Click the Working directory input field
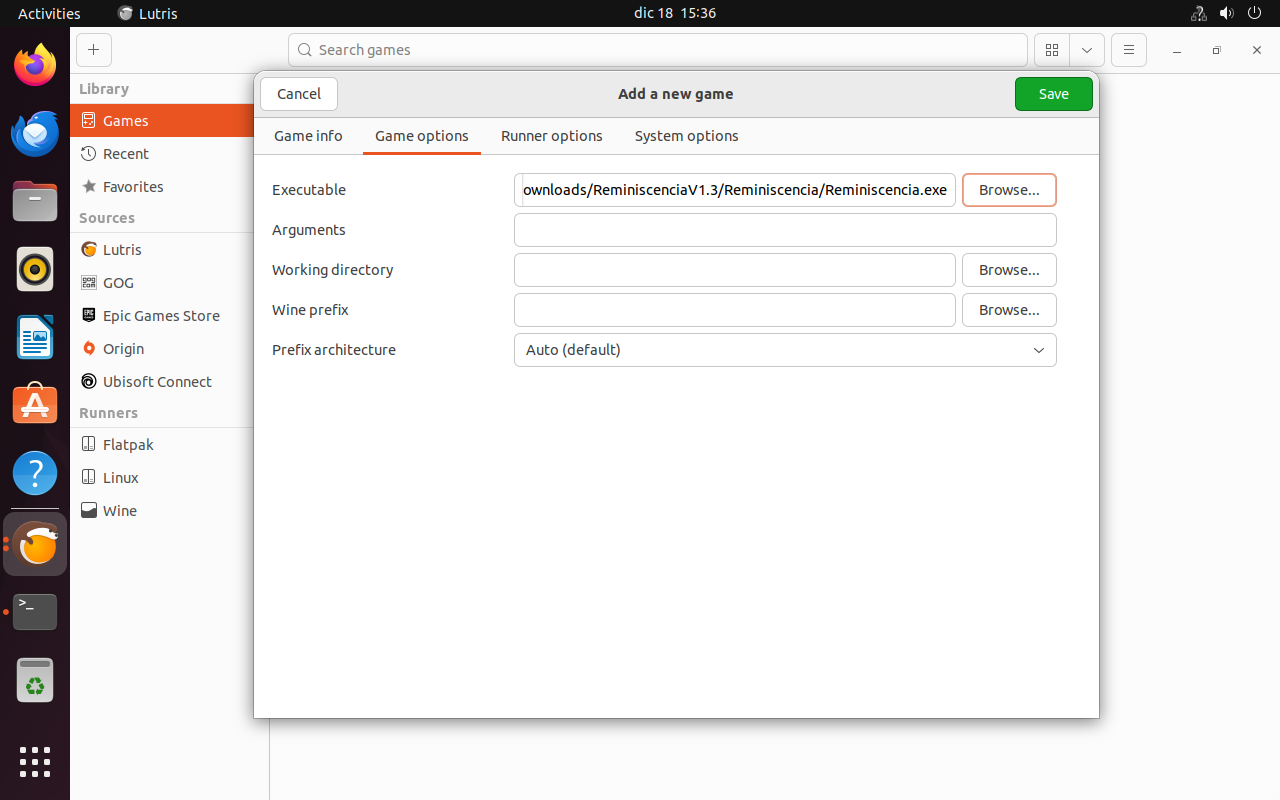 pos(735,270)
